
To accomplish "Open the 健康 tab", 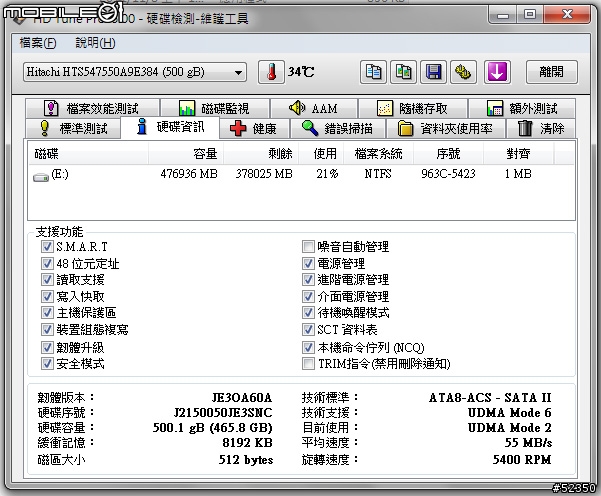I will click(255, 128).
